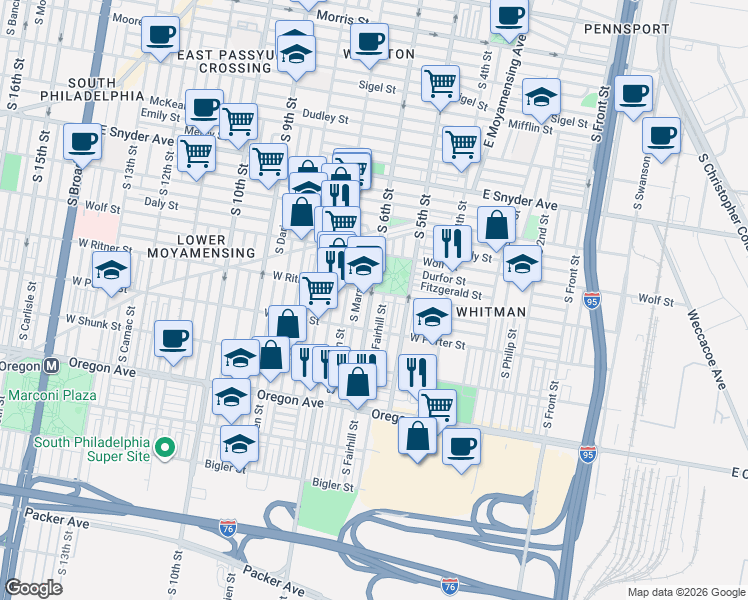Click the cafe marker near Moore St
Viewport: 748px width, 600px height.
pyautogui.click(x=161, y=38)
